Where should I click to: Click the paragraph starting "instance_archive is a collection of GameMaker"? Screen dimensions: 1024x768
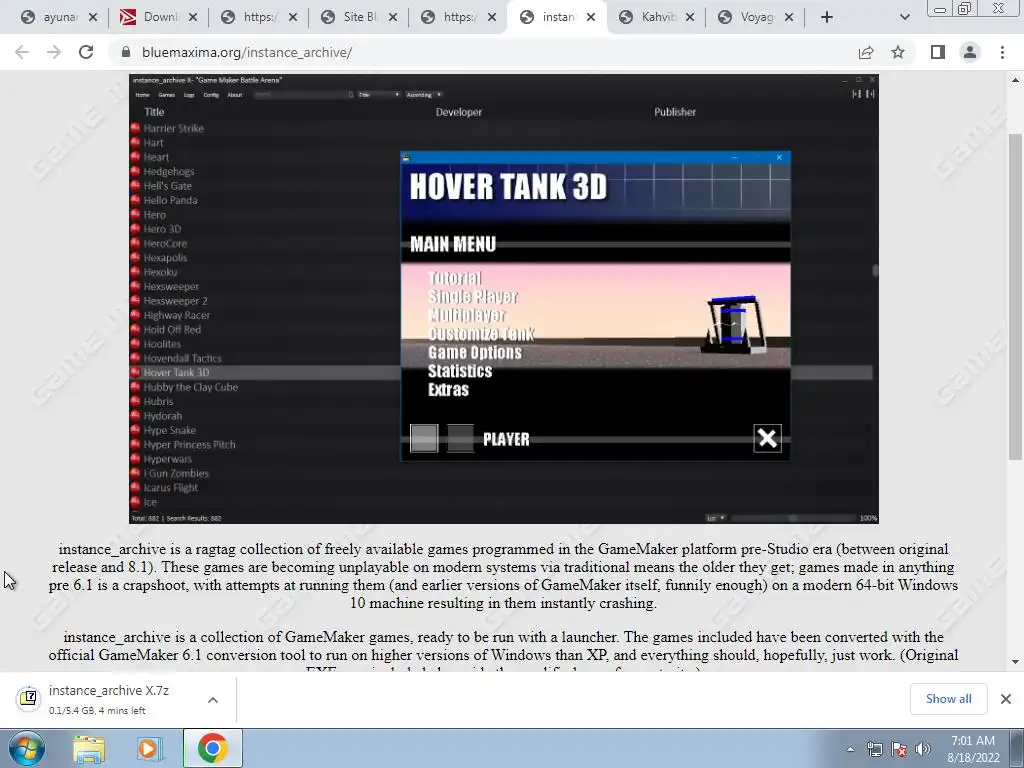(x=504, y=654)
